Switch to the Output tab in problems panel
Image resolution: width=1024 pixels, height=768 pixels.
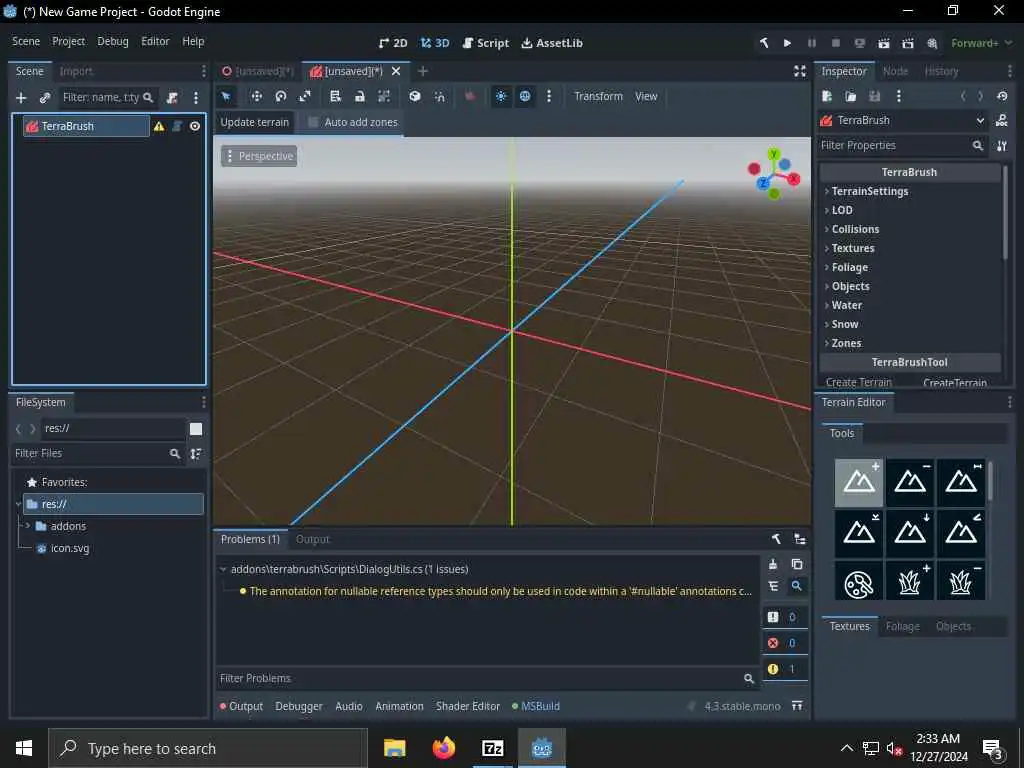tap(313, 539)
